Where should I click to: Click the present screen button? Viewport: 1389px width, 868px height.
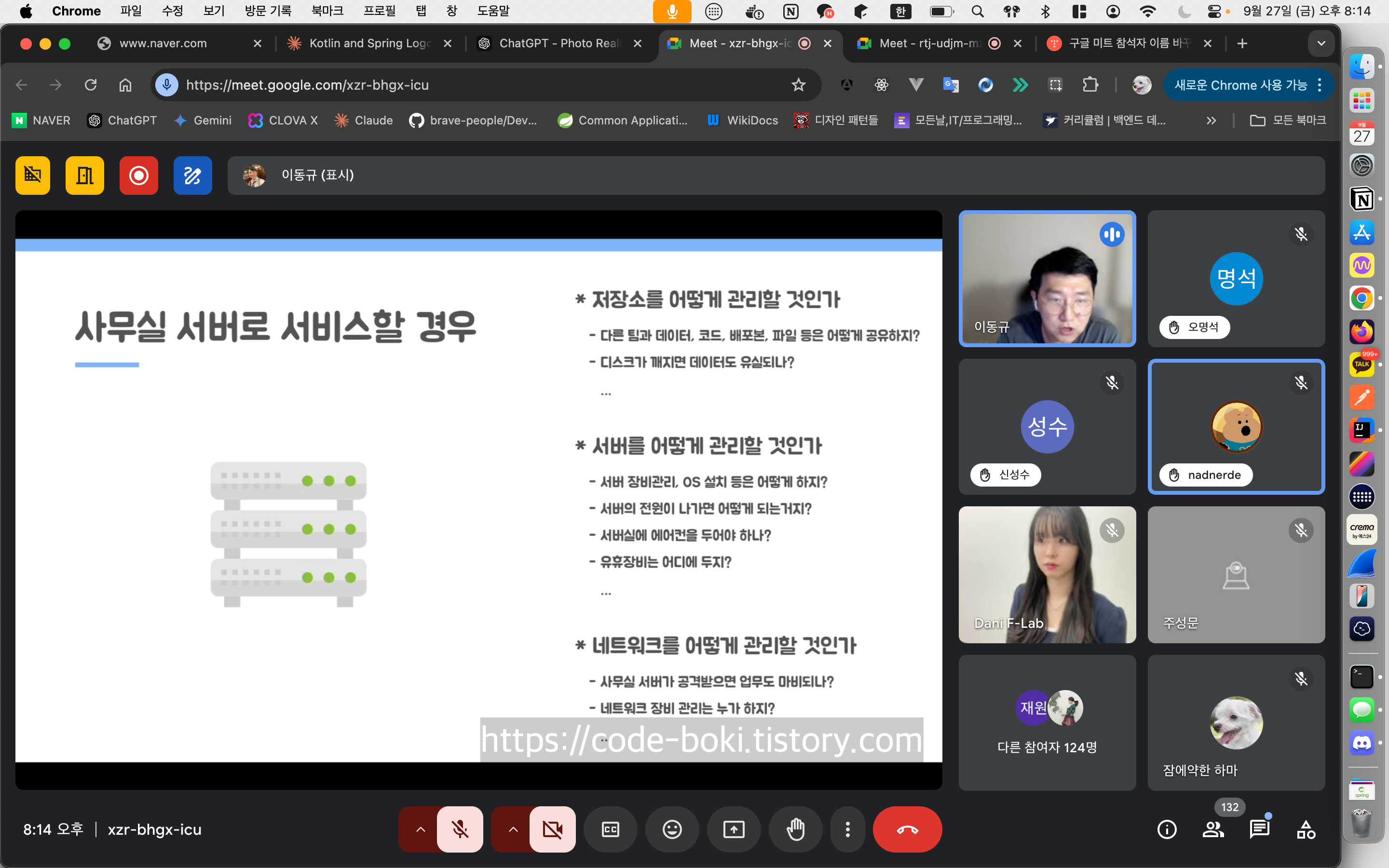(x=734, y=829)
